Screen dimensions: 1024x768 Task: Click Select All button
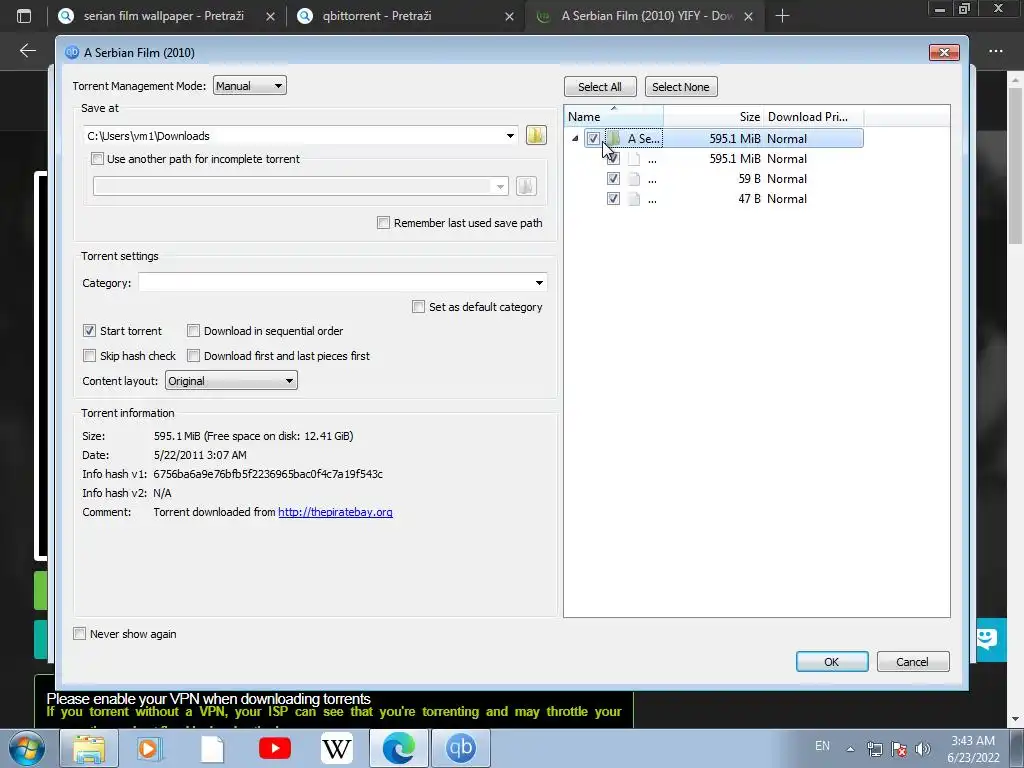pos(600,87)
